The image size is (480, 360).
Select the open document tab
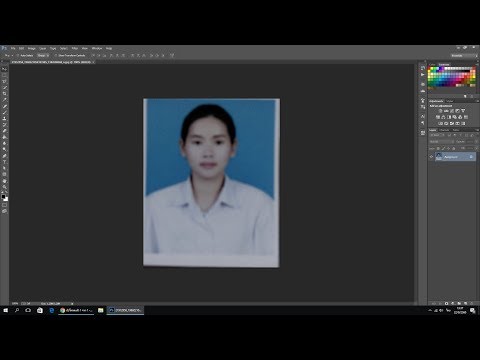point(52,62)
